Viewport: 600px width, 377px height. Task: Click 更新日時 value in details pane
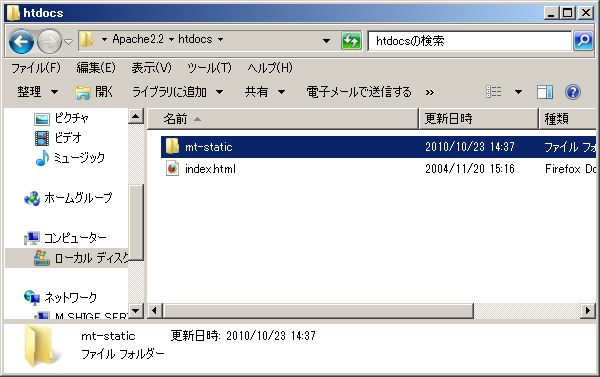coord(271,336)
